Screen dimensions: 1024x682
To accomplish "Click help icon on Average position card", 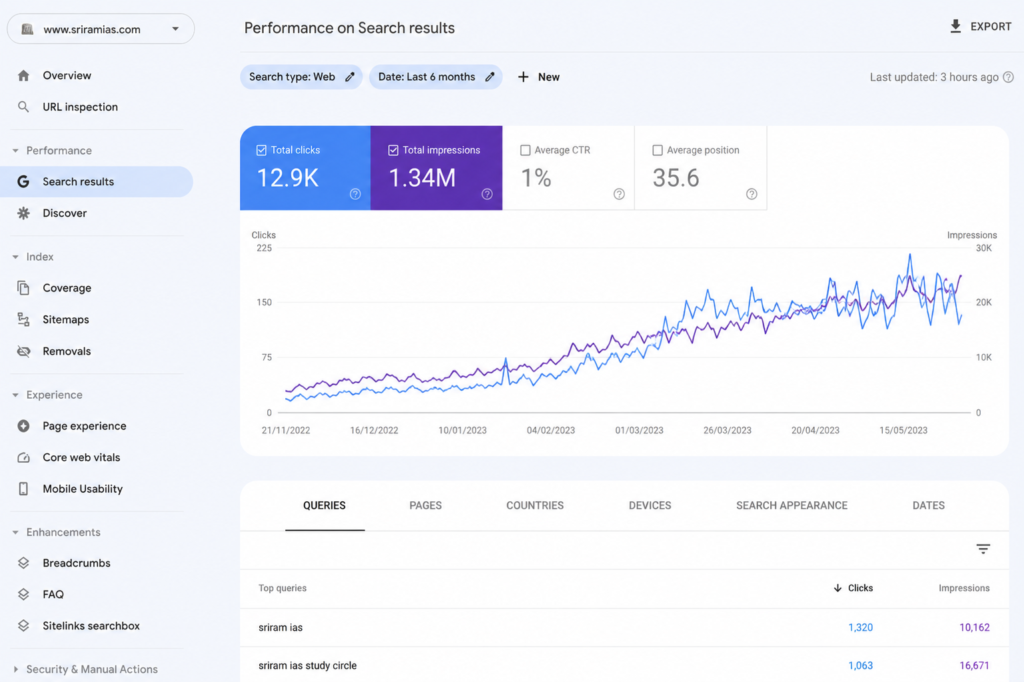I will point(752,194).
